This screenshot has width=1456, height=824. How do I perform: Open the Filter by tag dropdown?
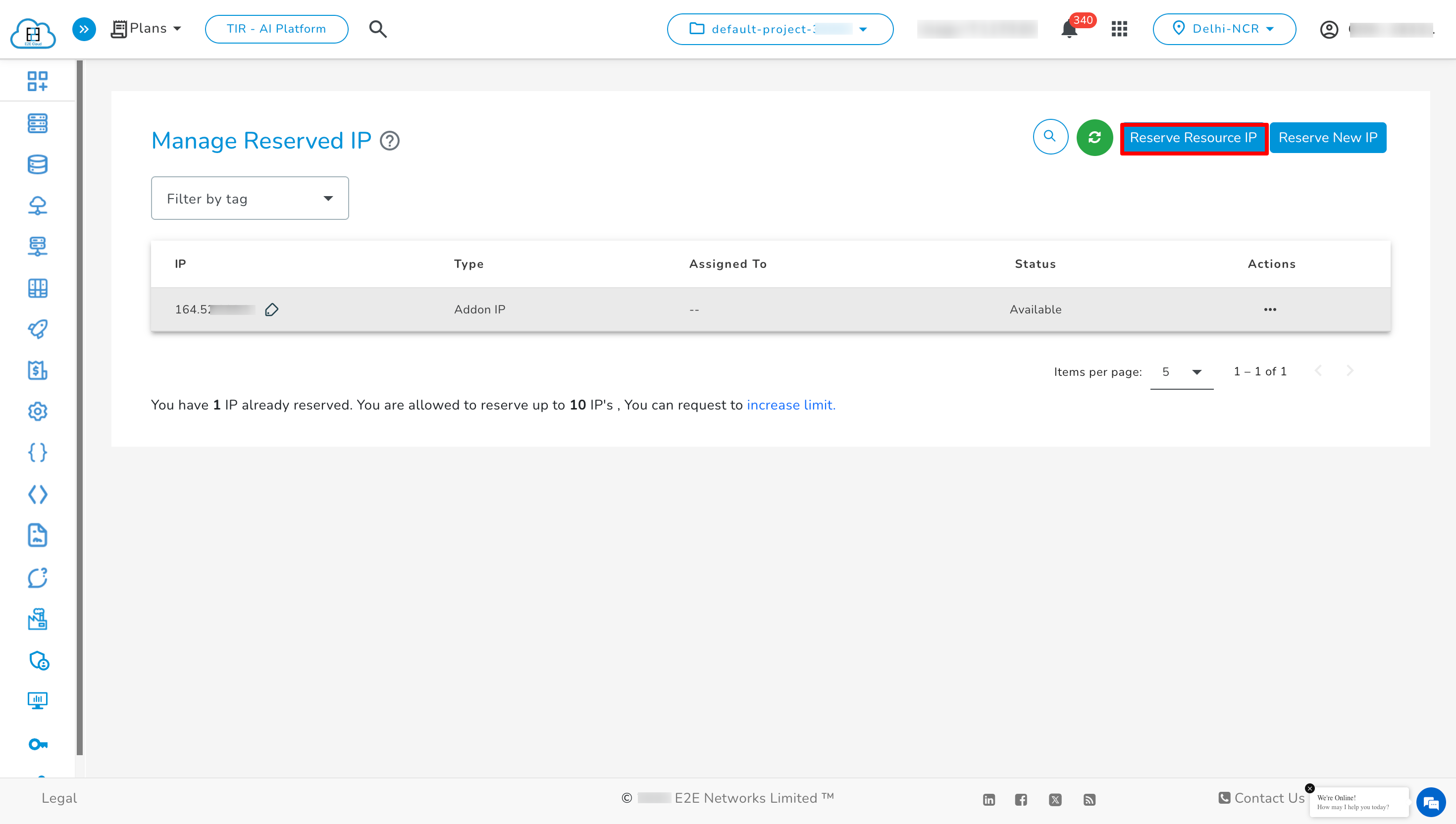250,198
